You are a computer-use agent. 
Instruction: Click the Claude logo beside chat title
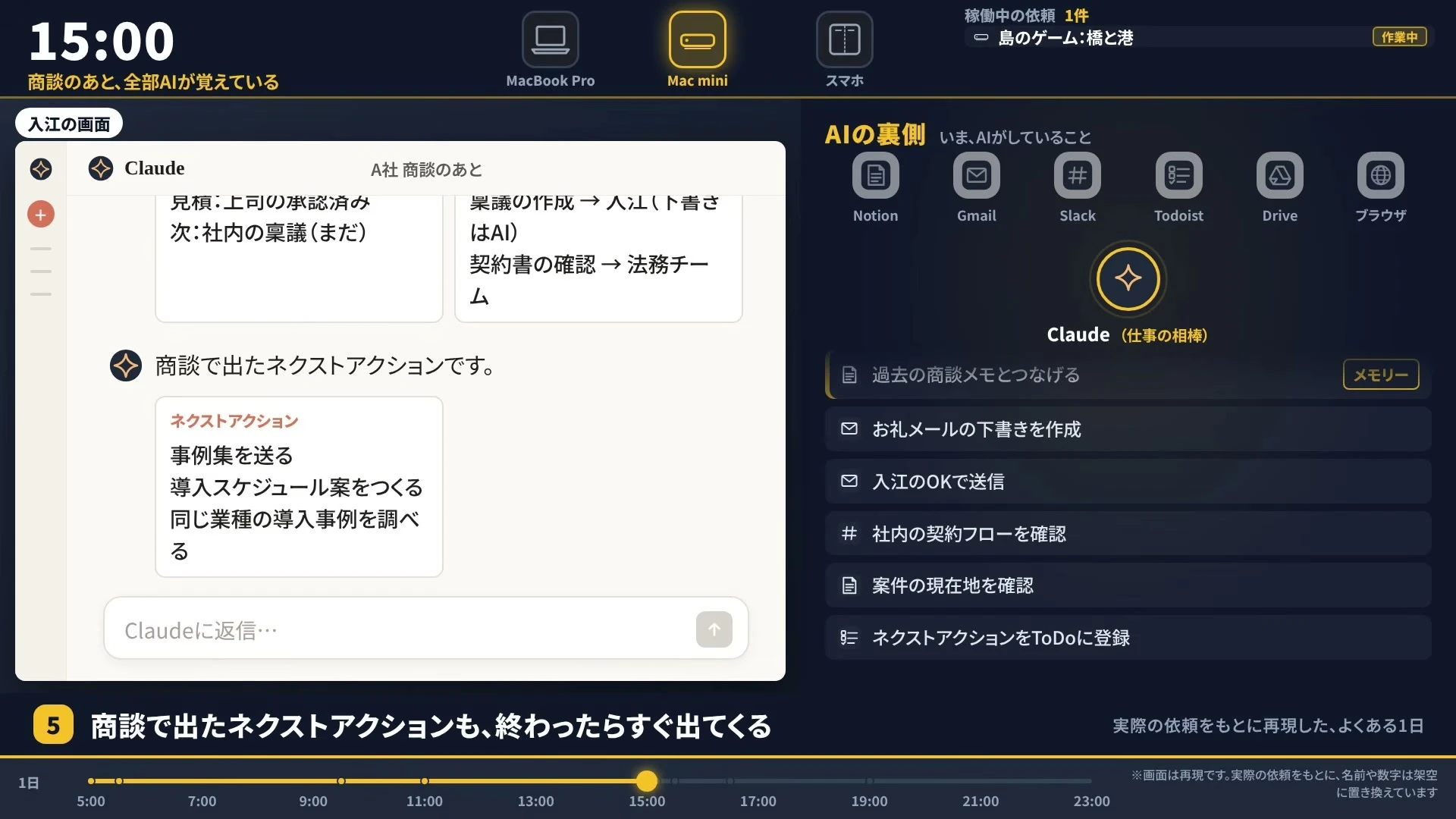[x=101, y=168]
